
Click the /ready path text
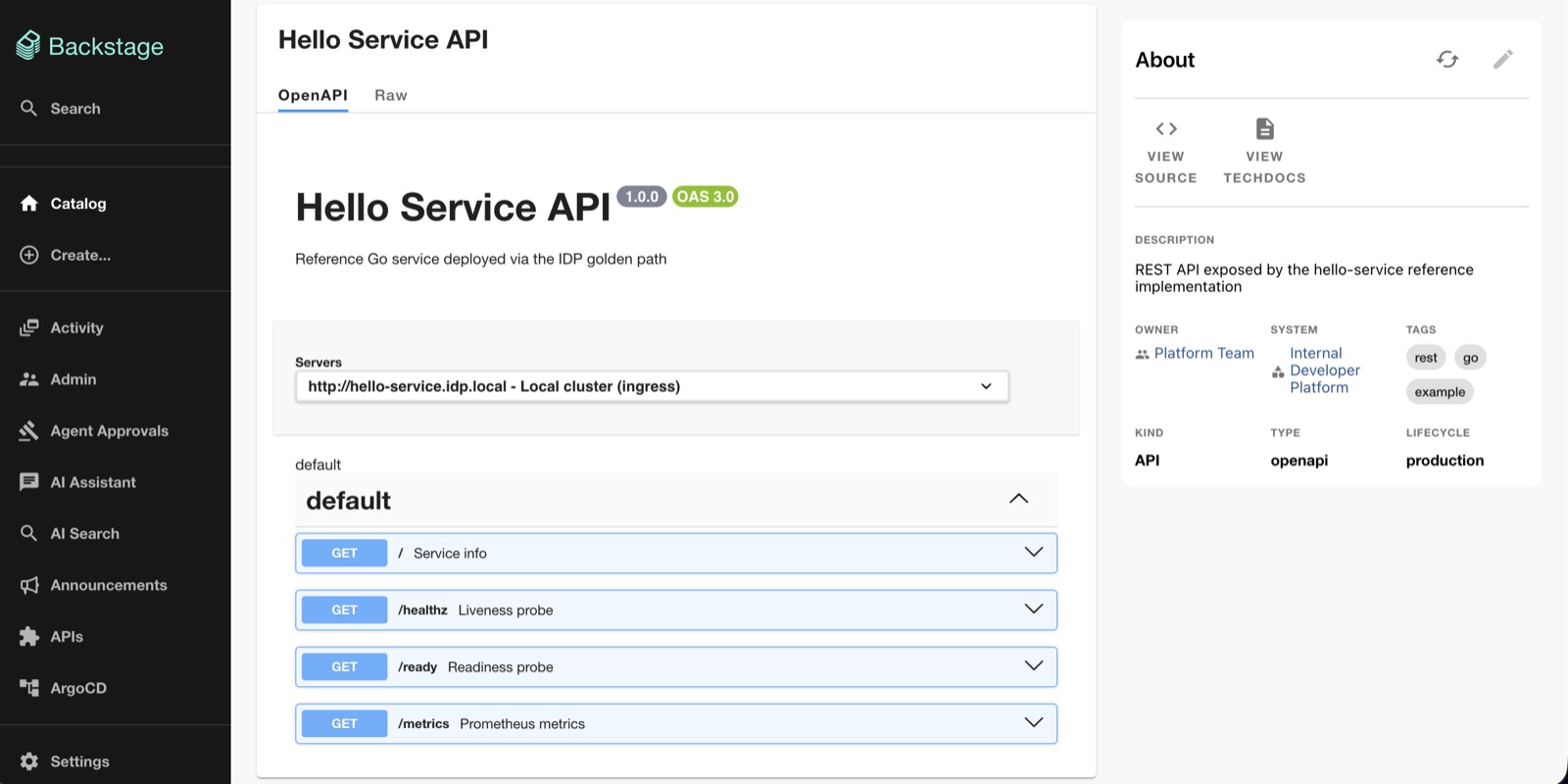pyautogui.click(x=417, y=666)
